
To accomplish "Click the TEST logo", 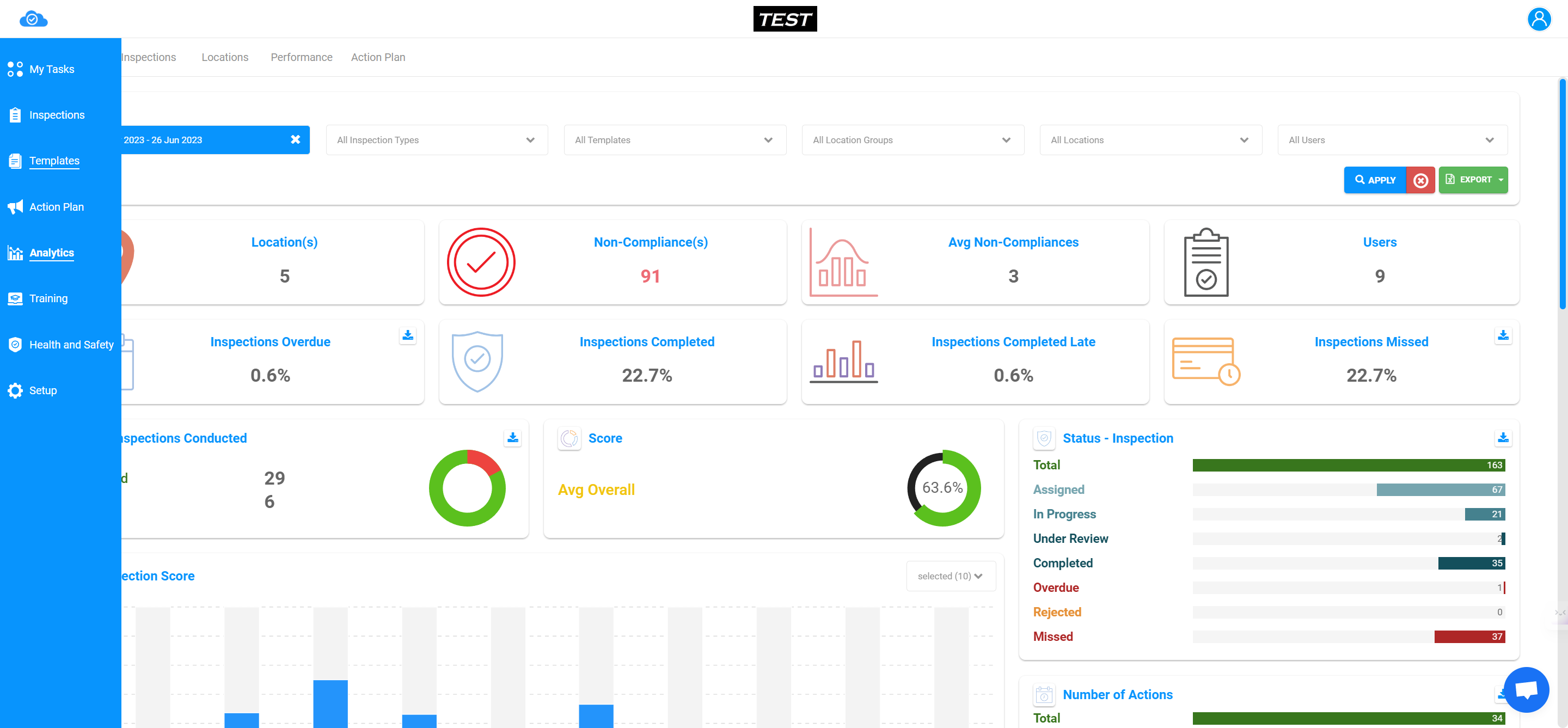I will point(785,19).
